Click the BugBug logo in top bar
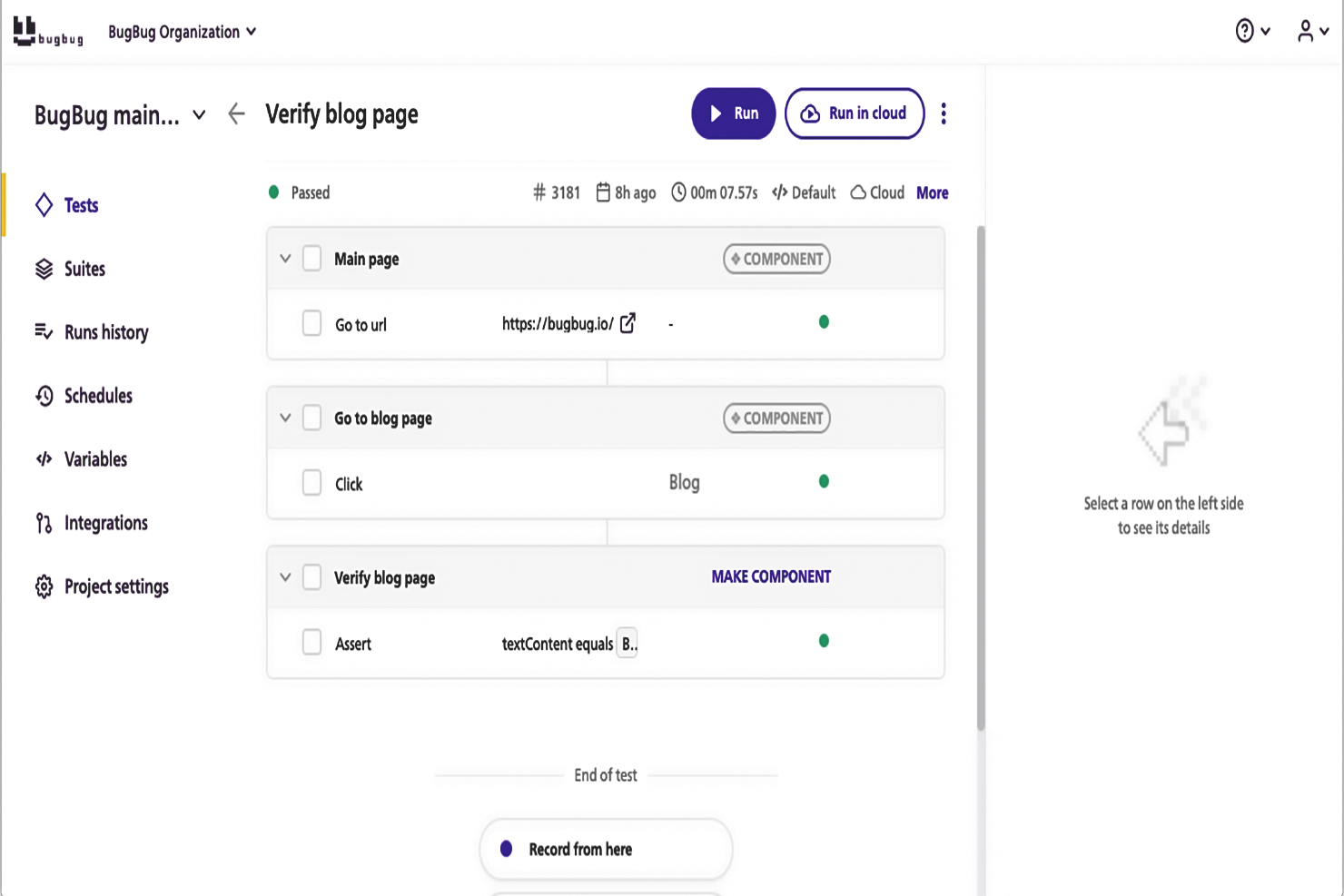 pos(48,30)
